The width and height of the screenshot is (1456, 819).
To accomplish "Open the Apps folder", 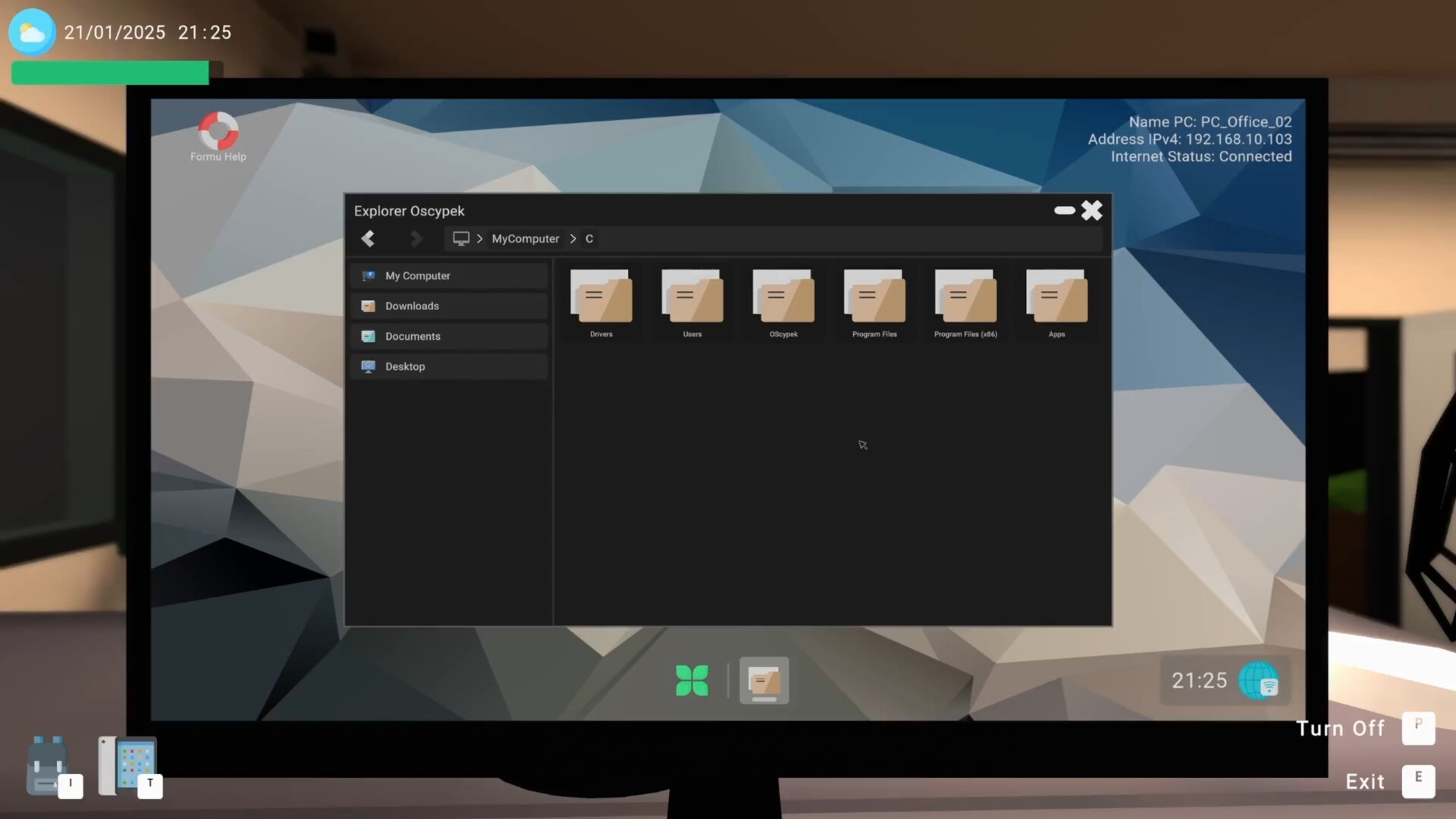I will point(1056,297).
